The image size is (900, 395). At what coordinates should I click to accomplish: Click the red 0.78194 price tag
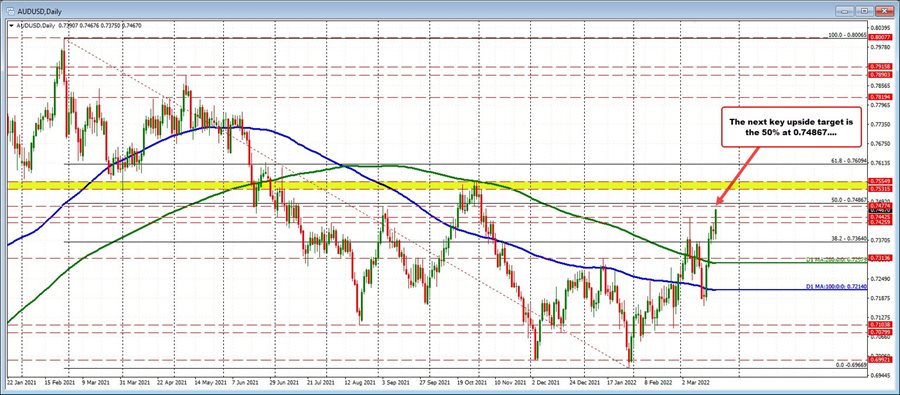[x=879, y=97]
